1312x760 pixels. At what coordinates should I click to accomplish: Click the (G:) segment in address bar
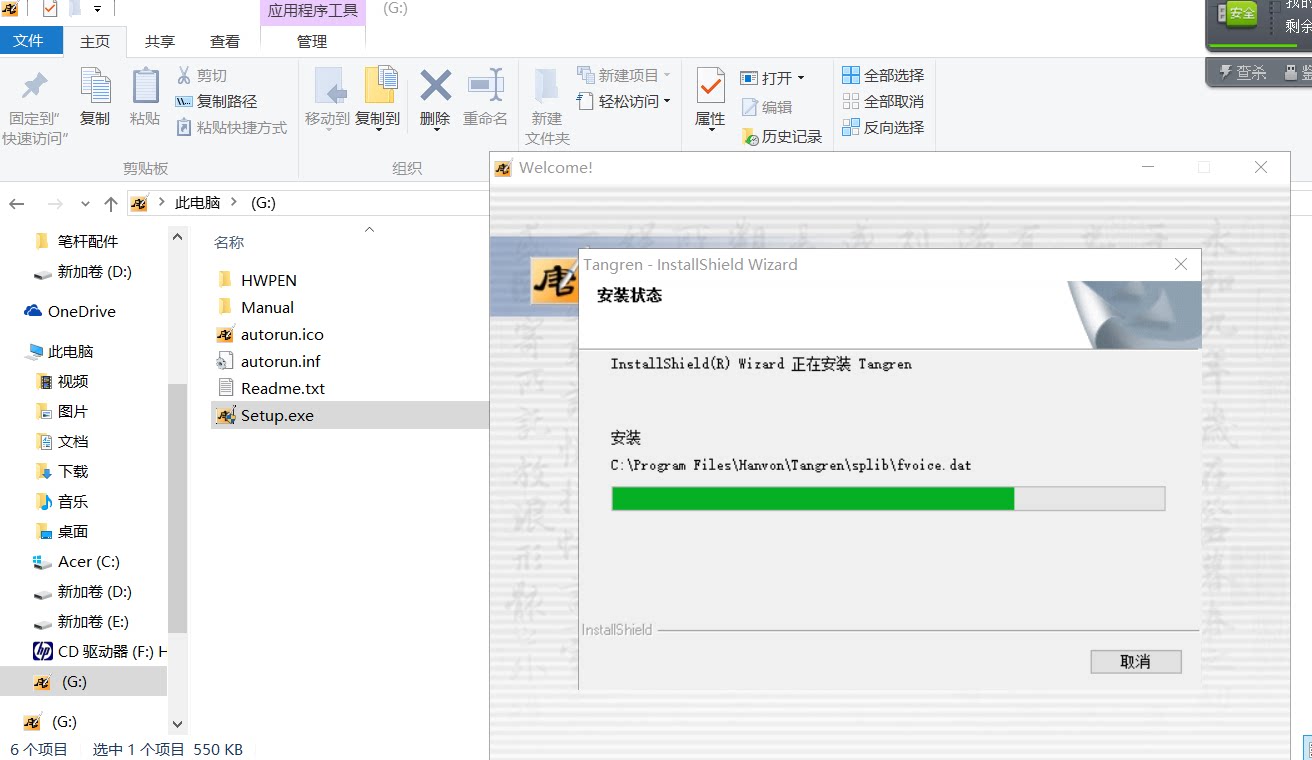pyautogui.click(x=263, y=202)
